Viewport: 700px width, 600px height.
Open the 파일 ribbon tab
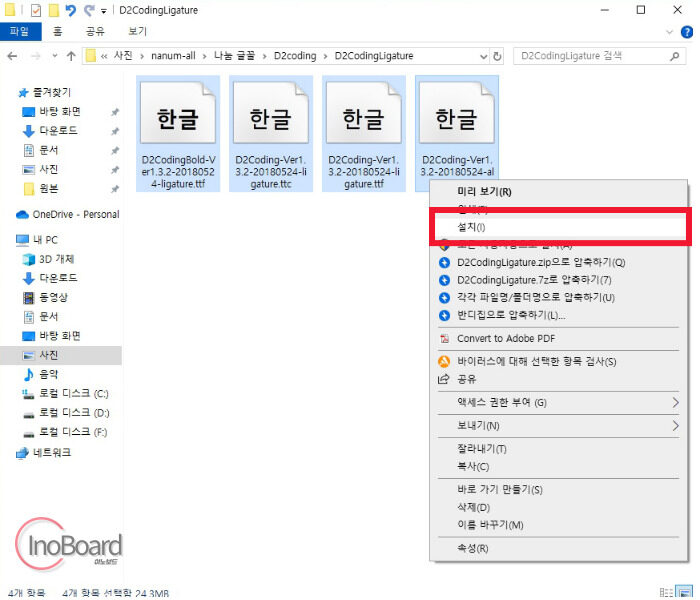(x=20, y=31)
